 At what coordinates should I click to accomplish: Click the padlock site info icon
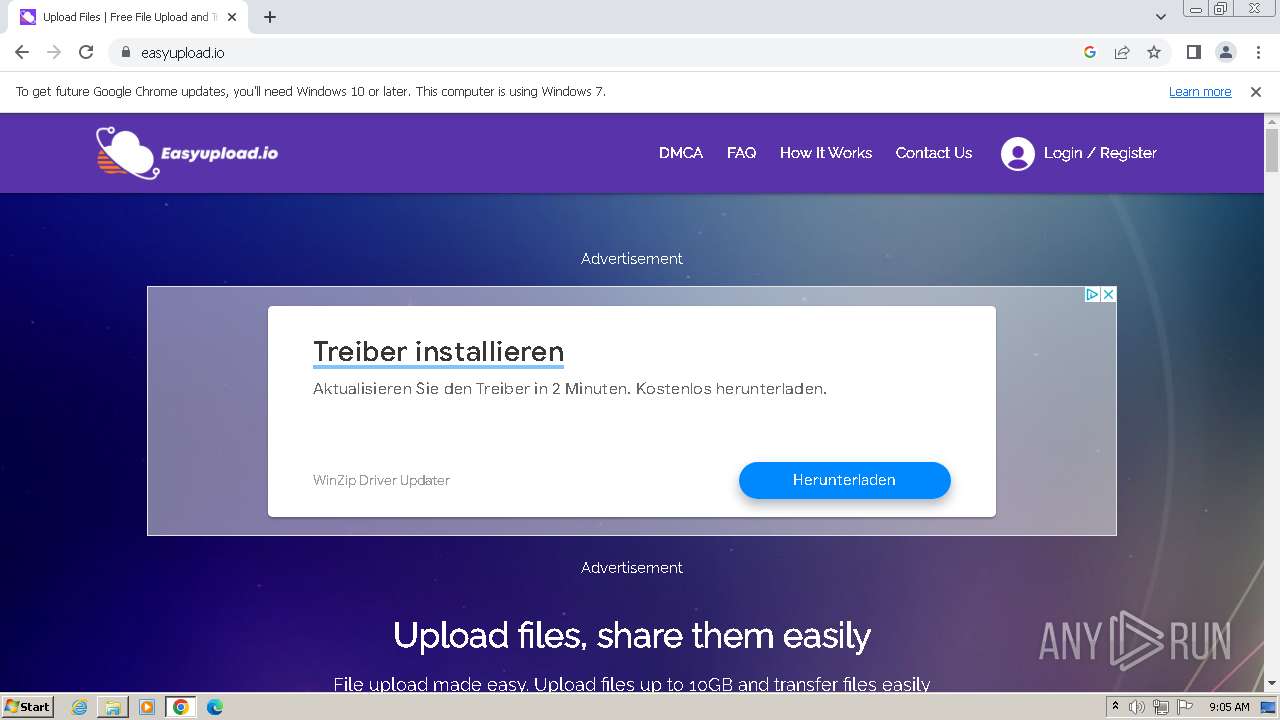(126, 52)
